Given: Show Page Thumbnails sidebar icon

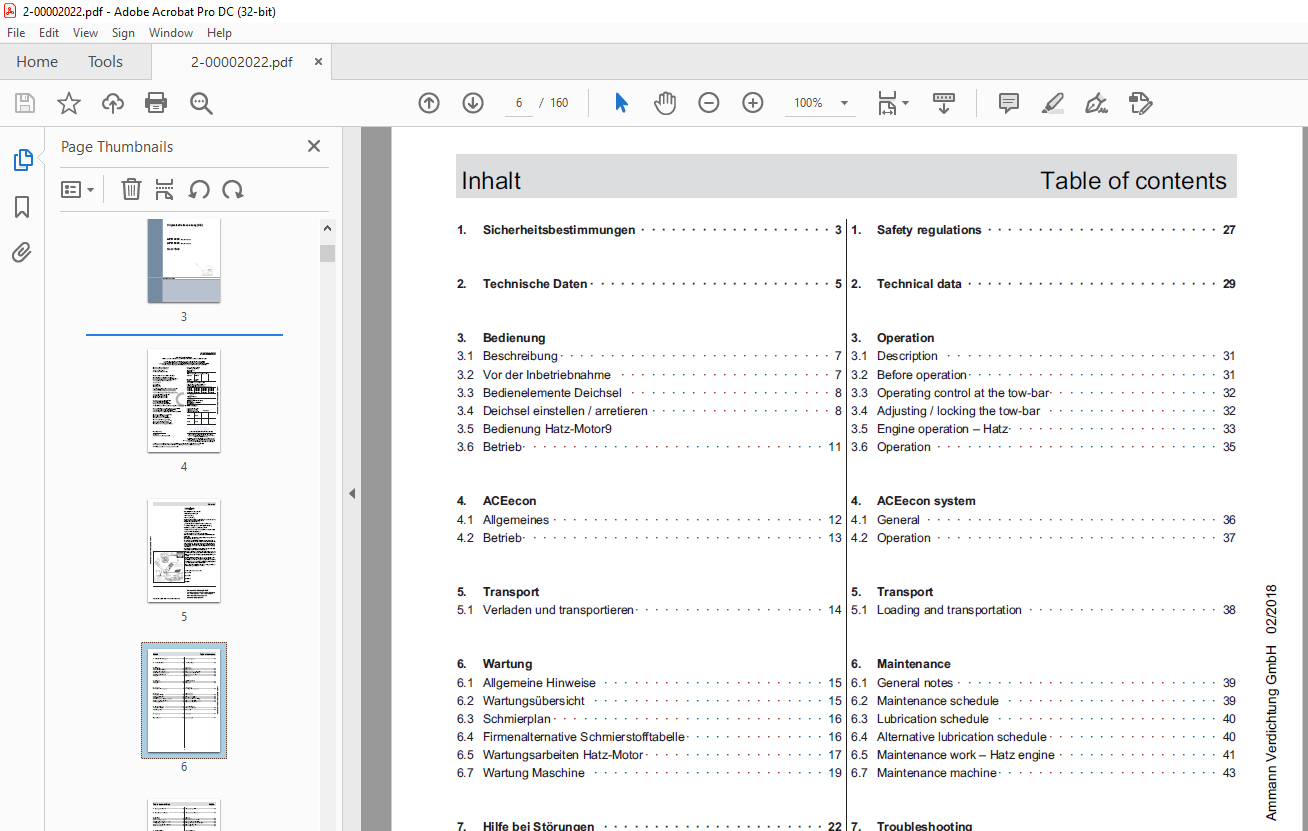Looking at the screenshot, I should 22,160.
